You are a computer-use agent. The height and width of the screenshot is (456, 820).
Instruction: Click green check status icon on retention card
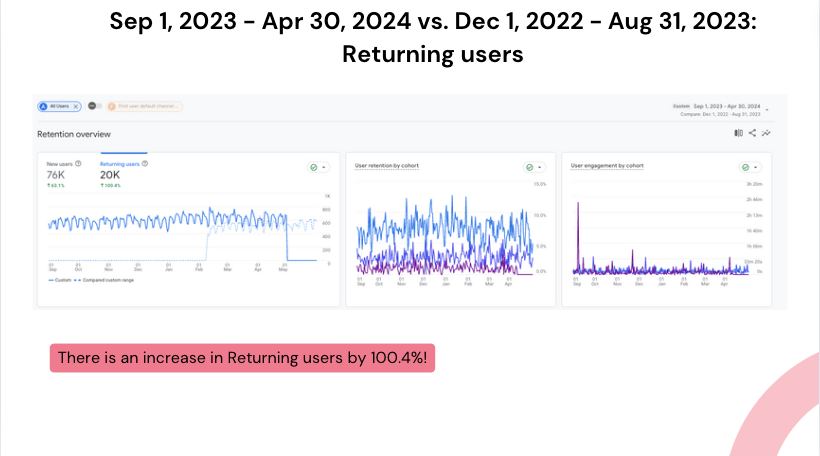point(529,167)
